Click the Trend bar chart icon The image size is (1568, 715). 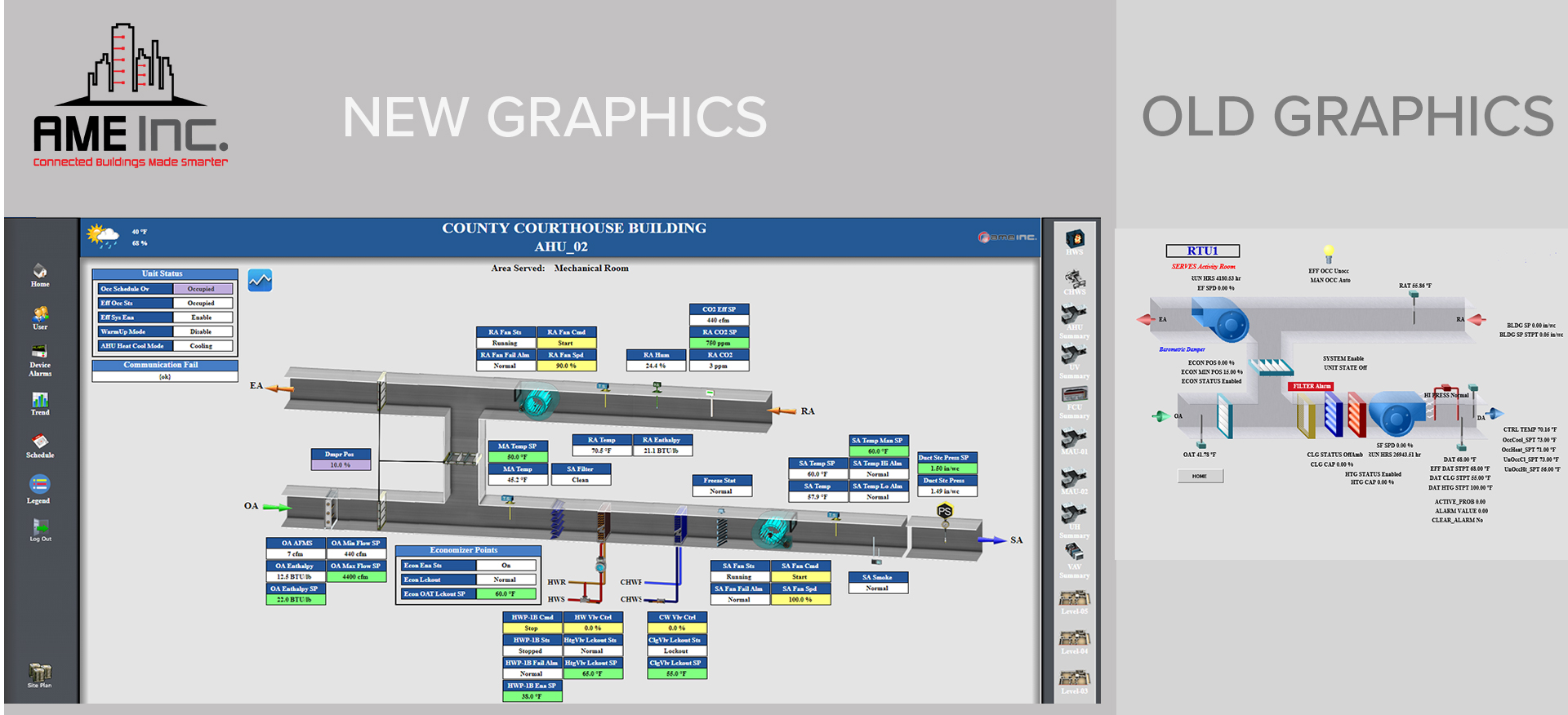pyautogui.click(x=40, y=400)
